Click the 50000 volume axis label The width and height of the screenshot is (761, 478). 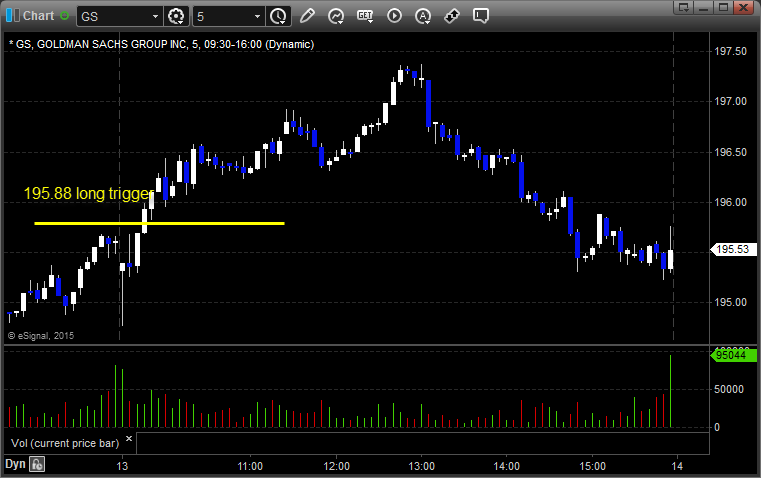click(728, 389)
